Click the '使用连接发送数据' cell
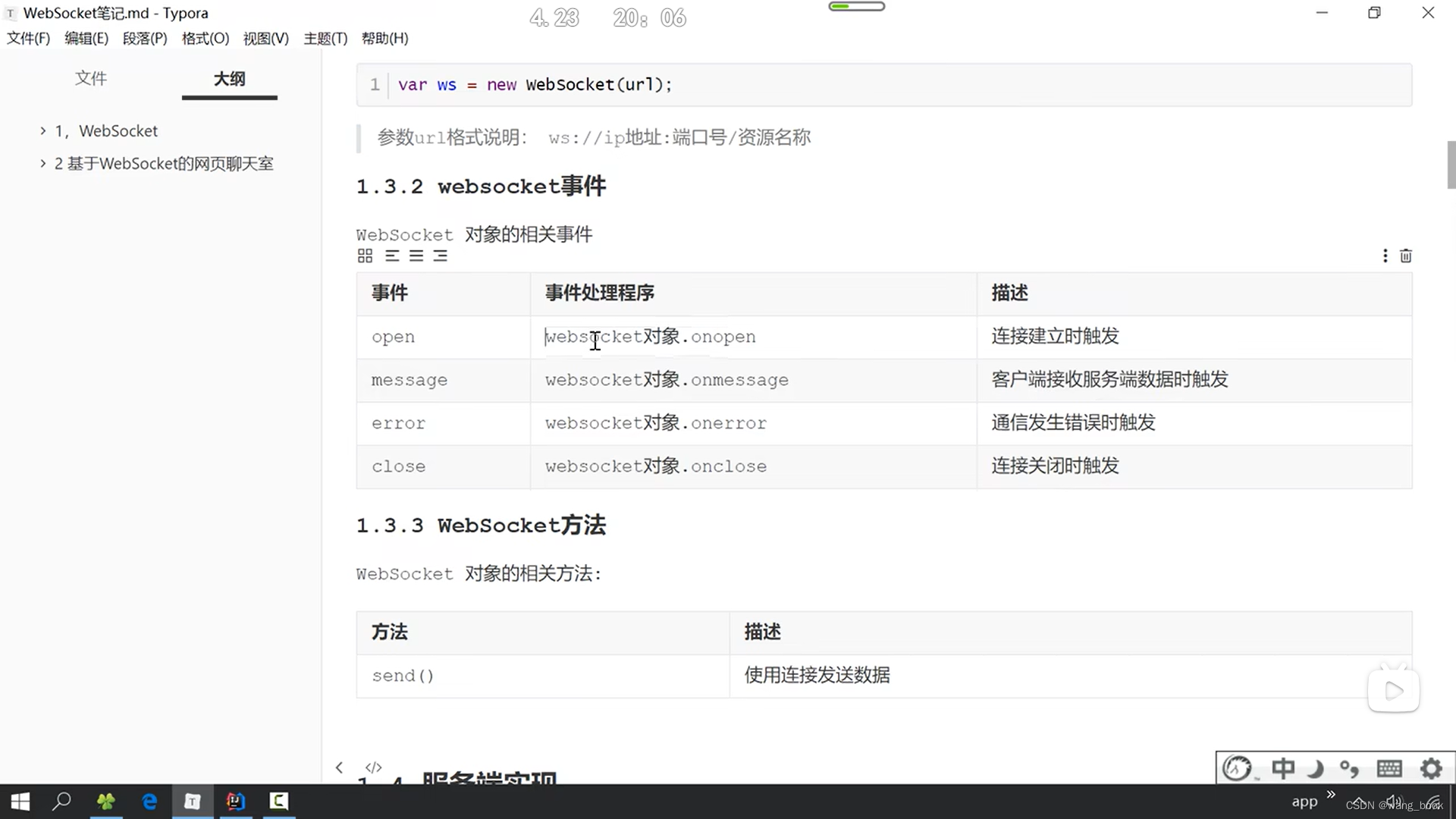 pyautogui.click(x=1071, y=676)
